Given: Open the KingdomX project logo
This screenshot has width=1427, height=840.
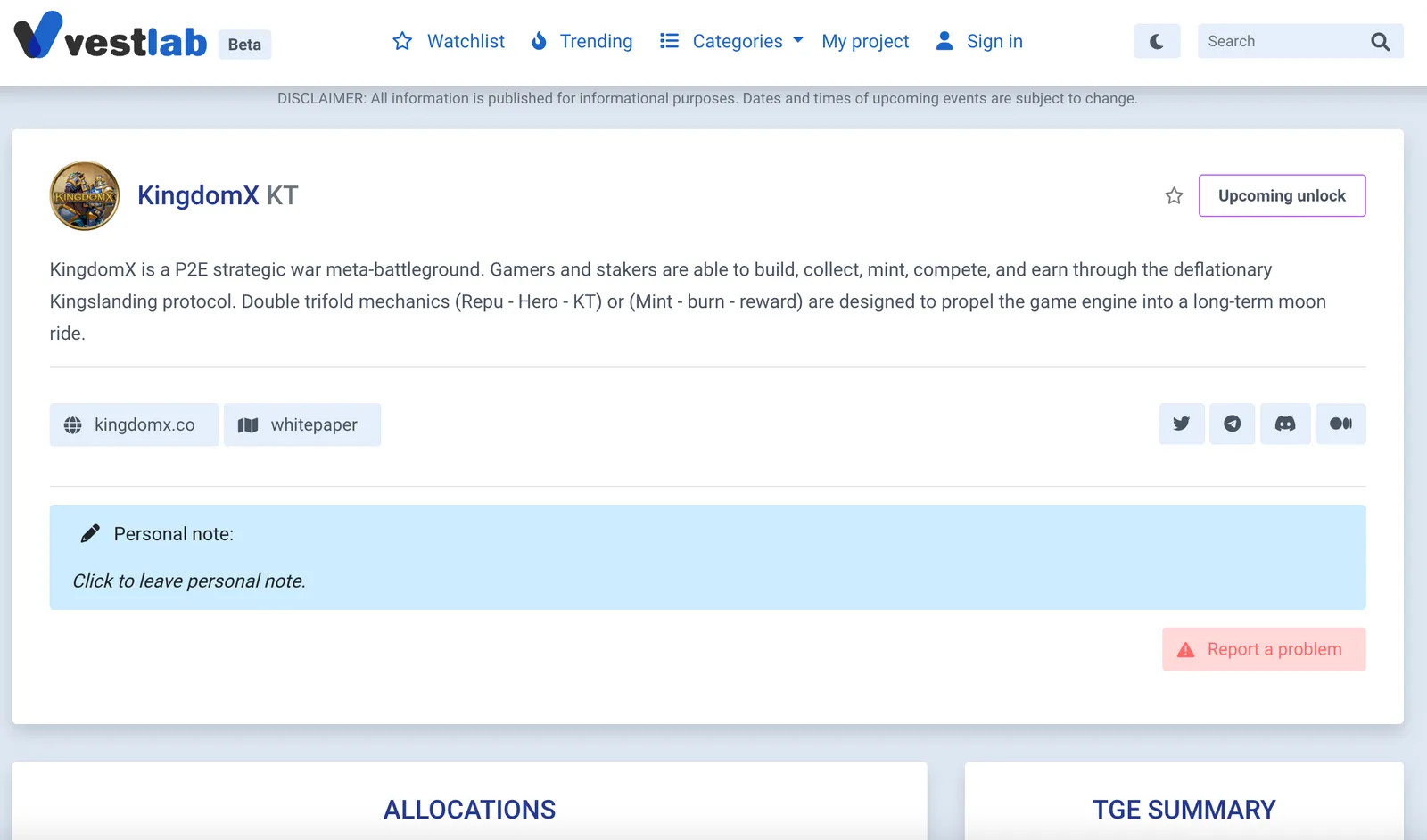Looking at the screenshot, I should pyautogui.click(x=85, y=195).
